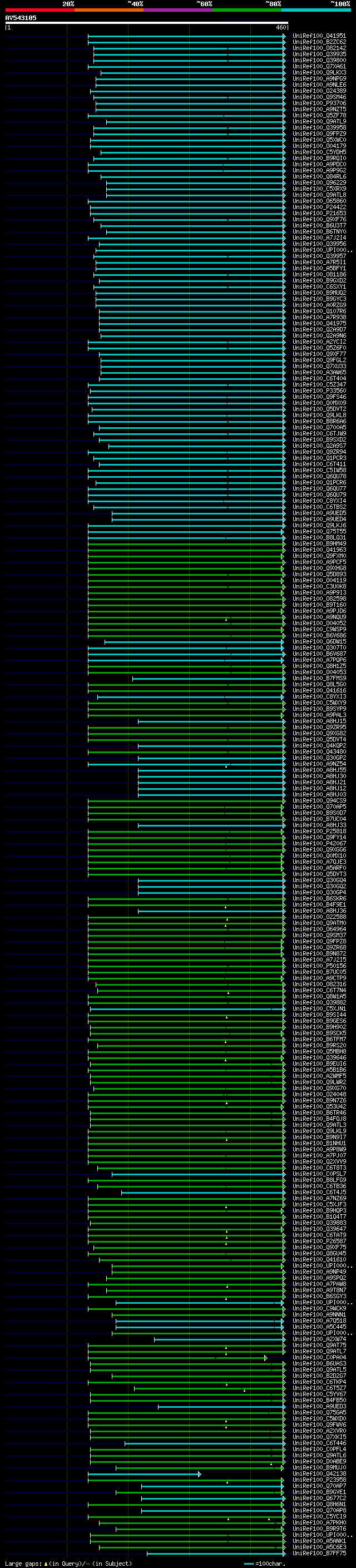Click the short cyan alignment bar for Q42138
Screen dimensions: 356x1568
click(144, 1473)
